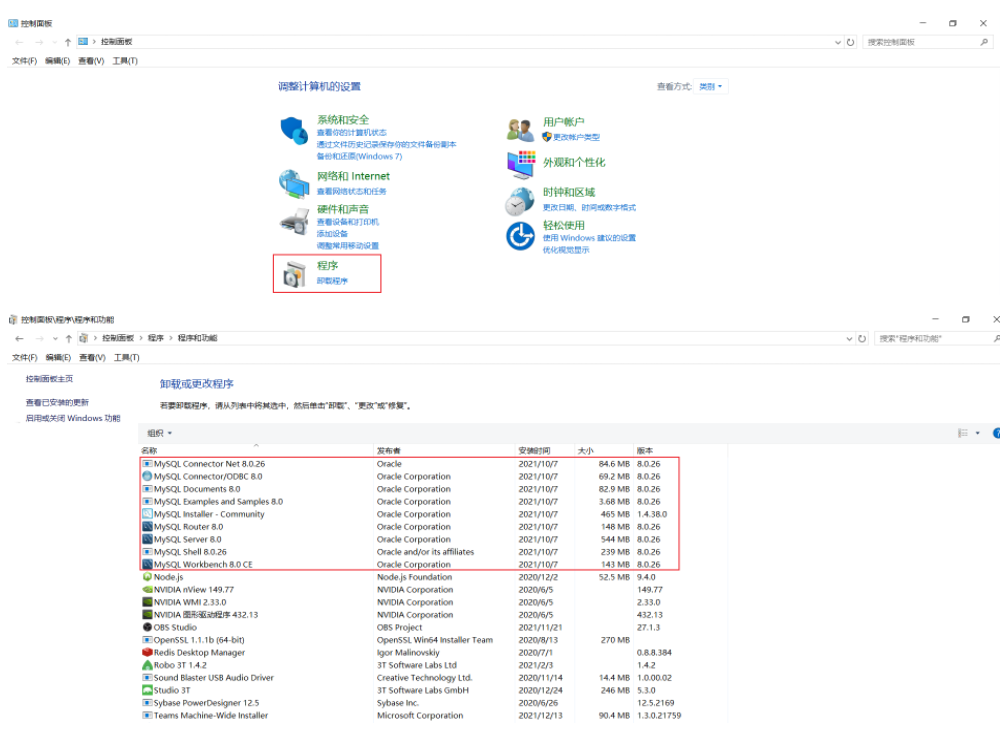
Task: Click 查看已安装的更新 link
Action: [x=57, y=402]
